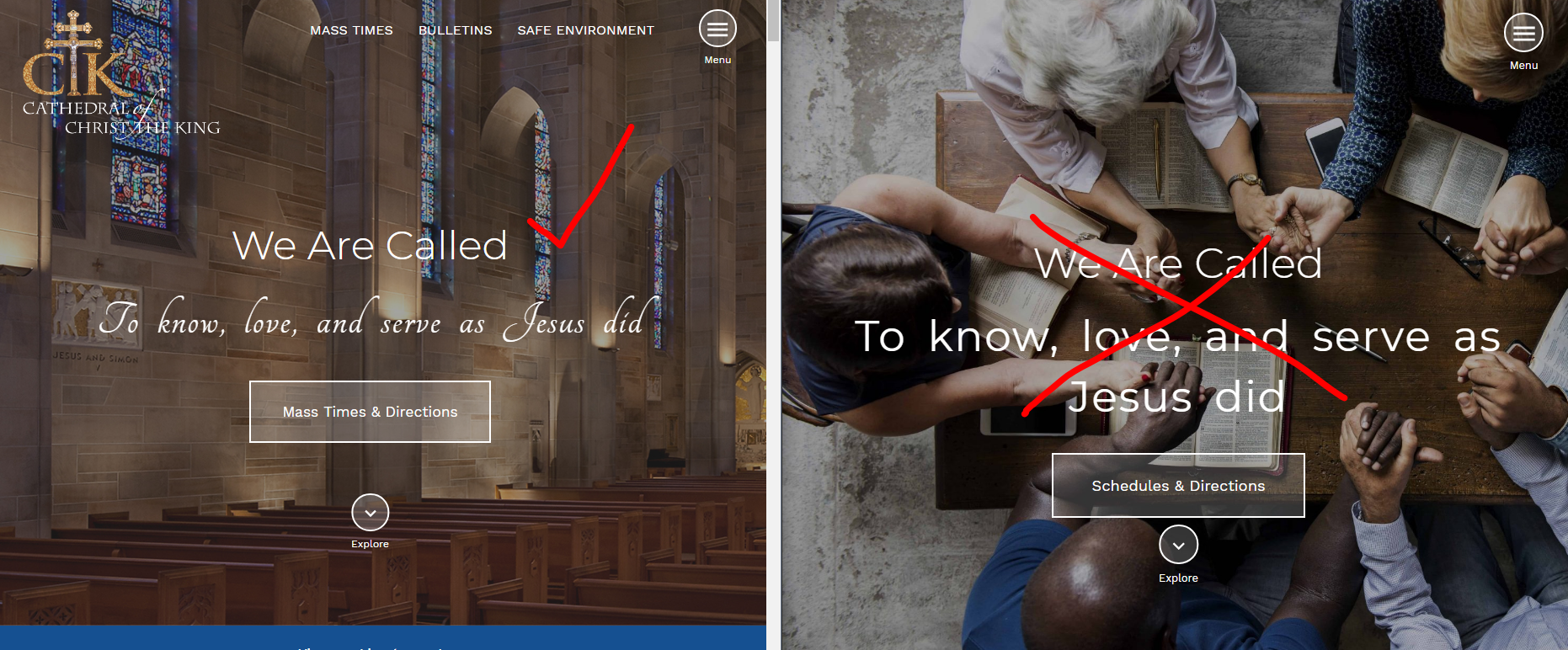Open the MASS TIMES navigation link

coord(351,30)
